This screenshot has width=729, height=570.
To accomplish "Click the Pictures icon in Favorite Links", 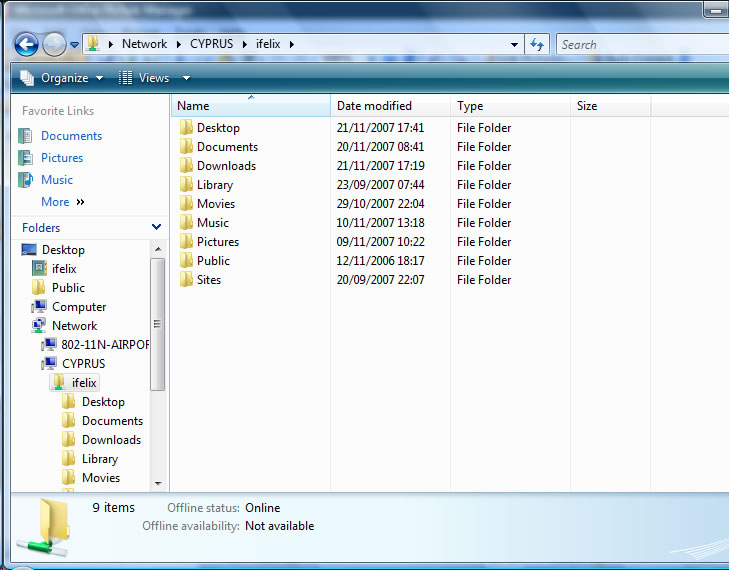I will (x=26, y=158).
